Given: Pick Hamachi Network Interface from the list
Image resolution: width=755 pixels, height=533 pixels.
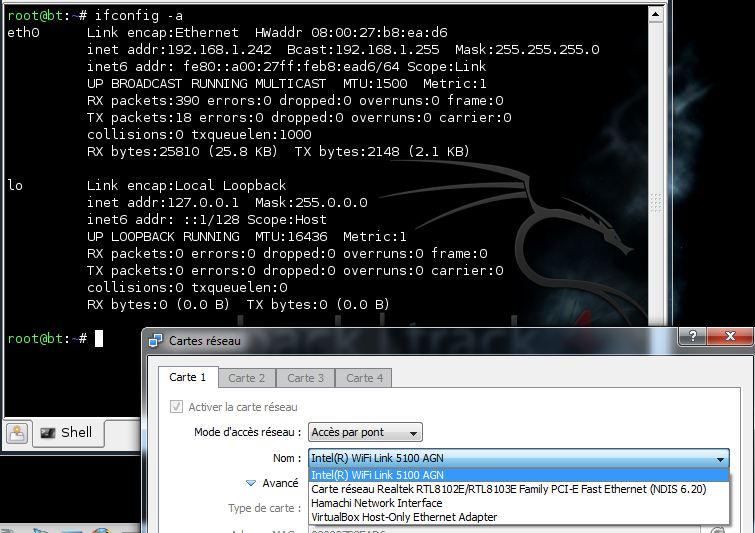Looking at the screenshot, I should click(519, 503).
